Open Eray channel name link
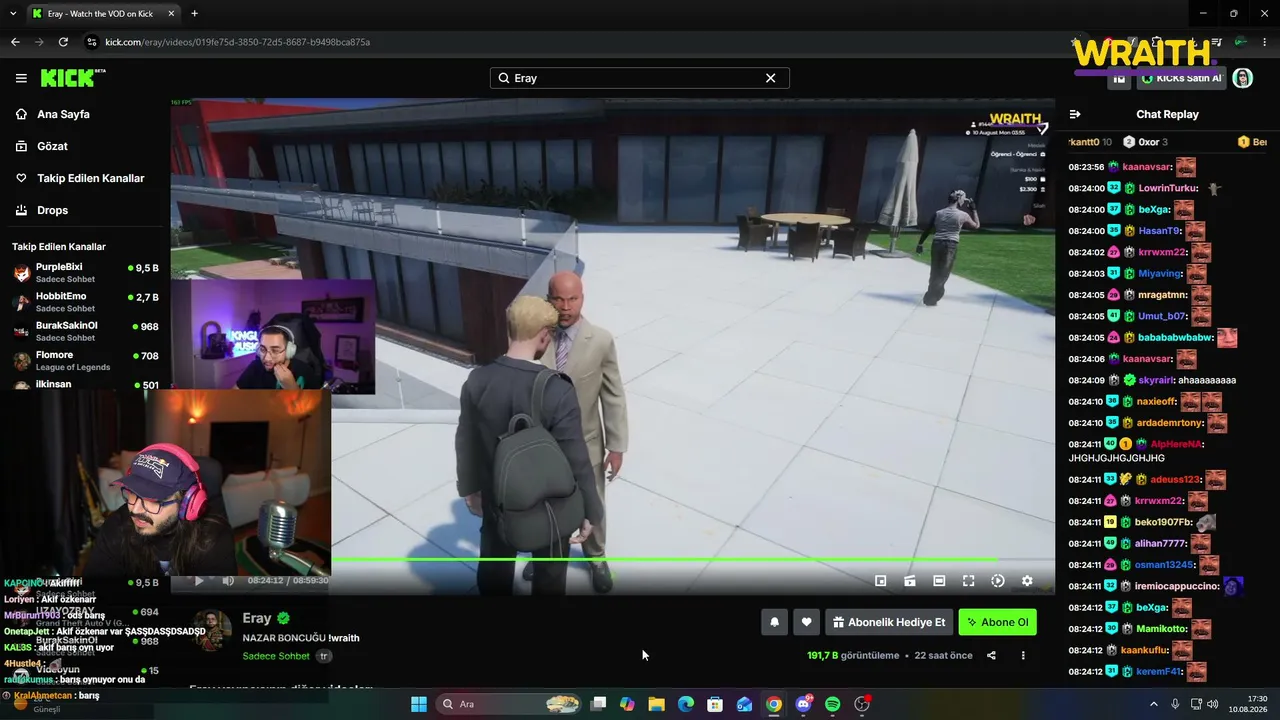The width and height of the screenshot is (1280, 720). click(257, 618)
